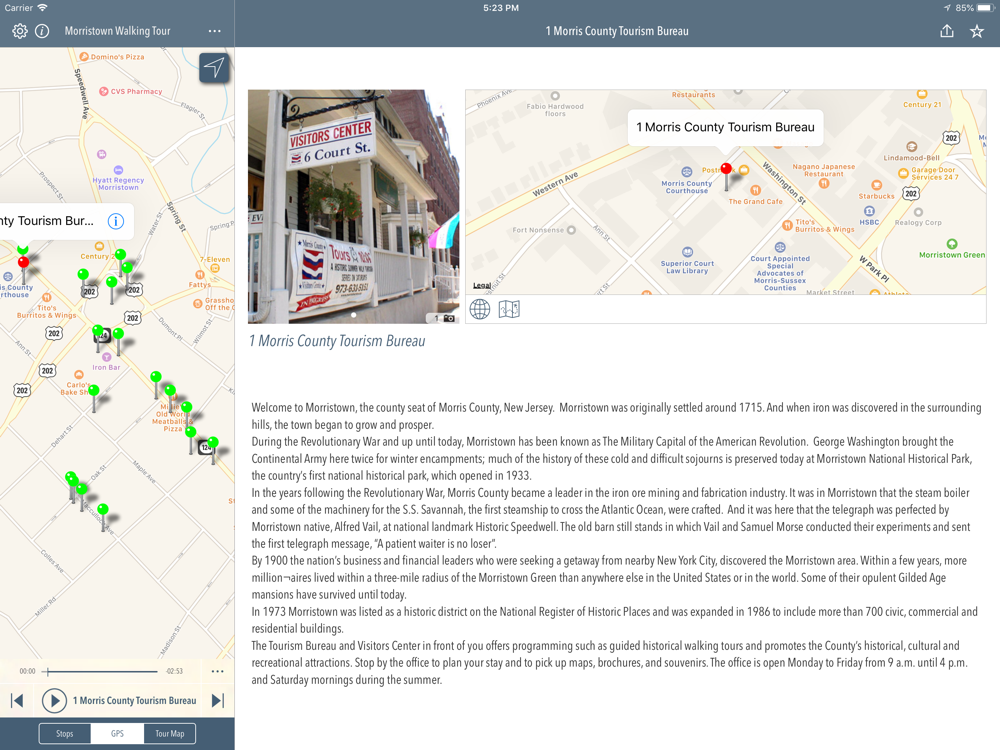Tap the Fort Nonsense marker

click(x=571, y=230)
